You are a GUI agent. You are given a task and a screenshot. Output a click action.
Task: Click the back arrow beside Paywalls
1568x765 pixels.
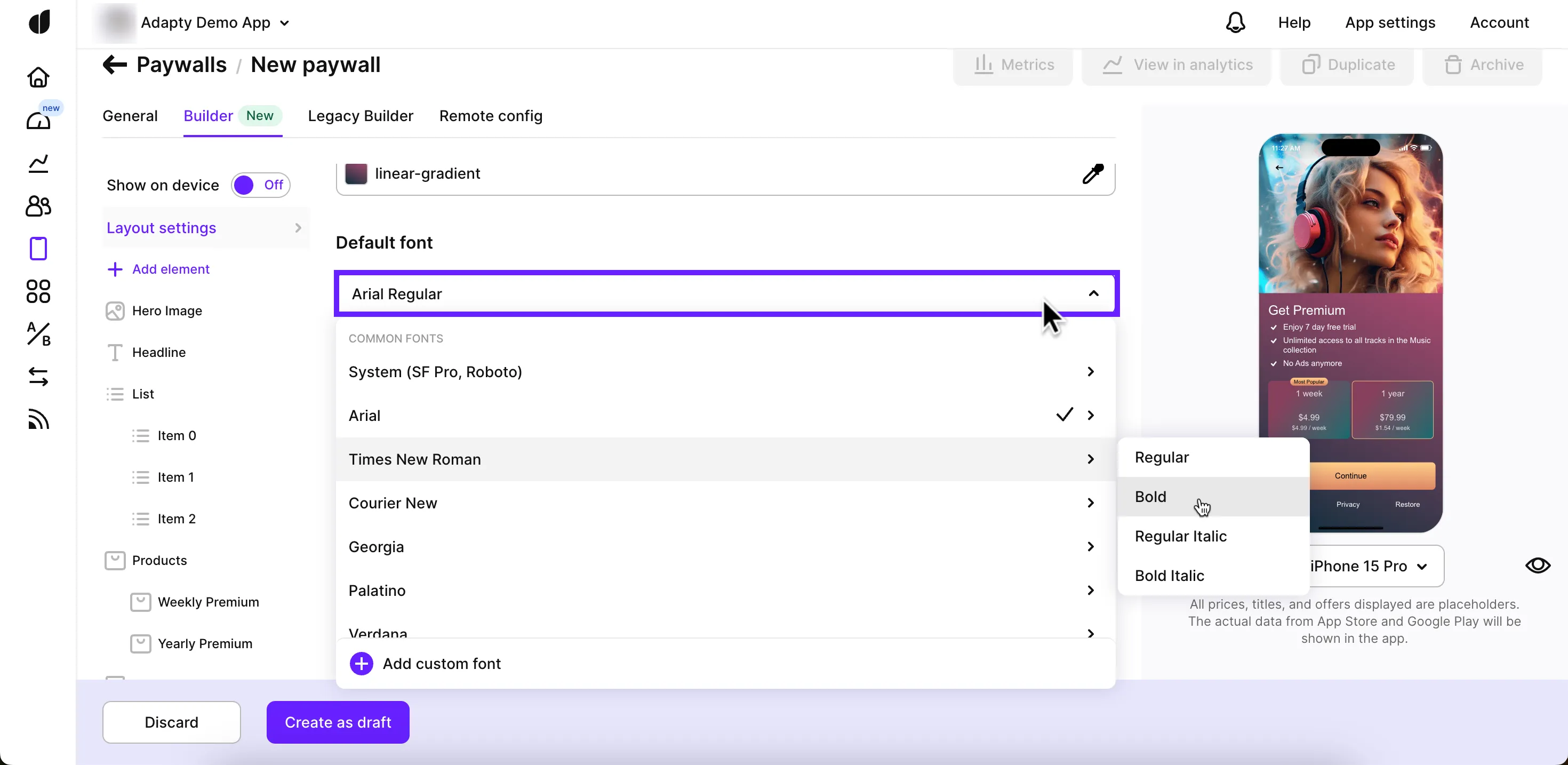pyautogui.click(x=115, y=65)
